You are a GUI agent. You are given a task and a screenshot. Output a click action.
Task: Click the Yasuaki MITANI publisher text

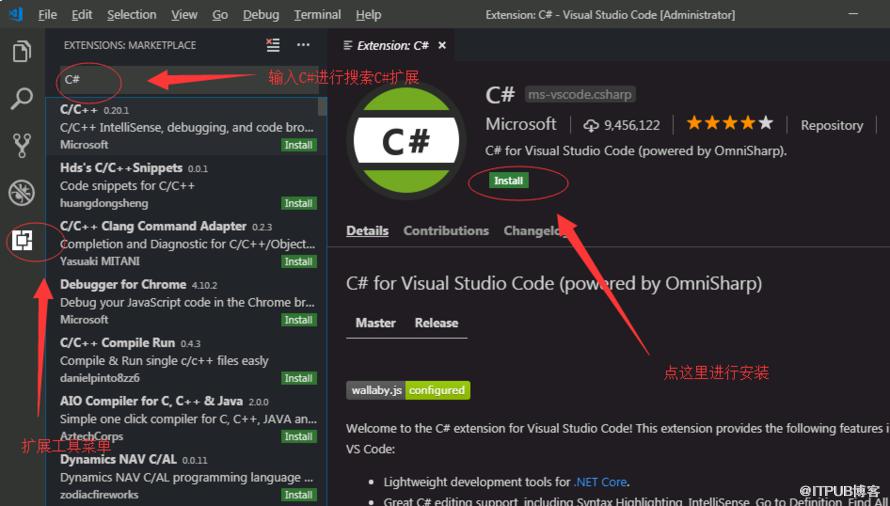100,261
